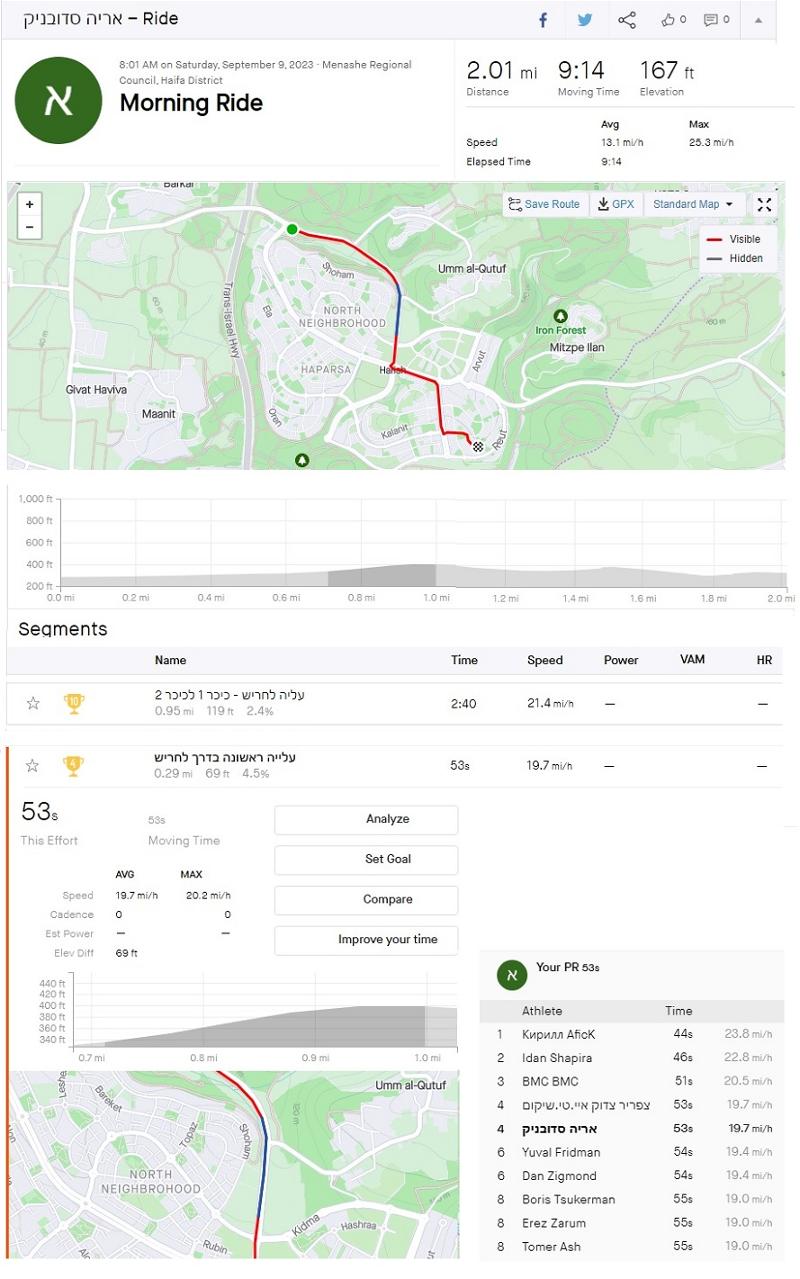Image resolution: width=800 pixels, height=1279 pixels.
Task: Share the ride on Twitter
Action: (x=585, y=20)
